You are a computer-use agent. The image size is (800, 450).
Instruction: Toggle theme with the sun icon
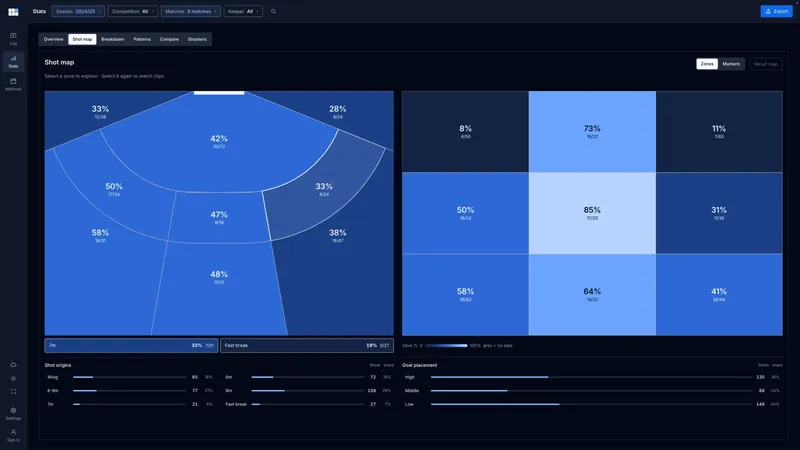(13, 379)
